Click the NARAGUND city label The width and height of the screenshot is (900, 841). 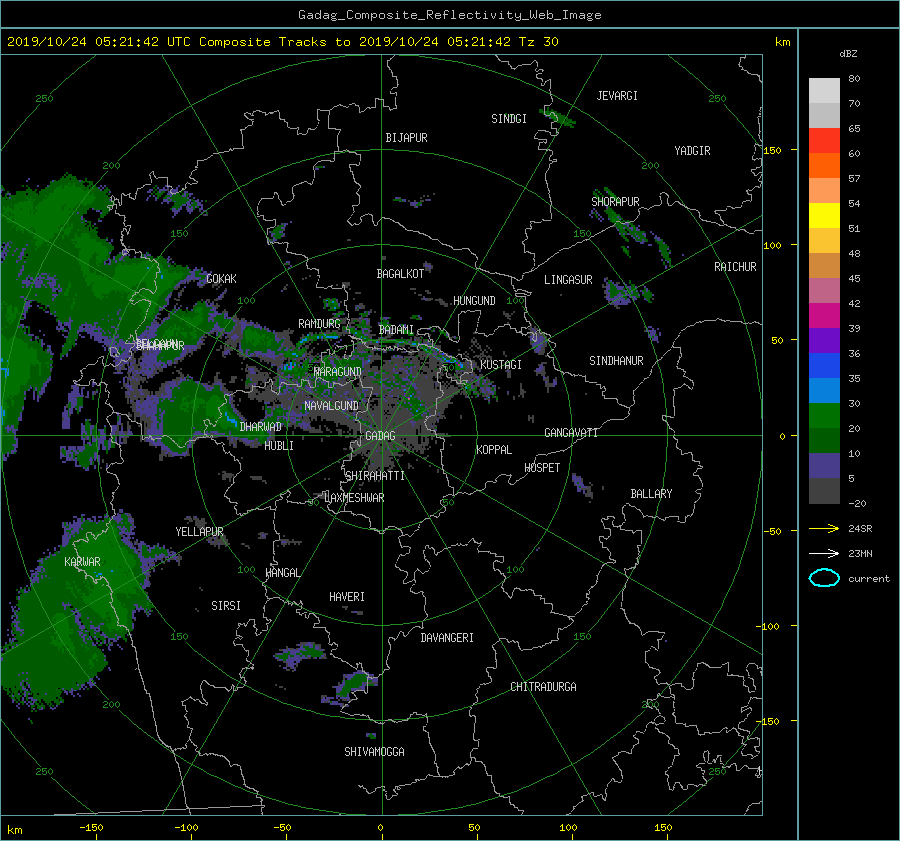tap(338, 372)
